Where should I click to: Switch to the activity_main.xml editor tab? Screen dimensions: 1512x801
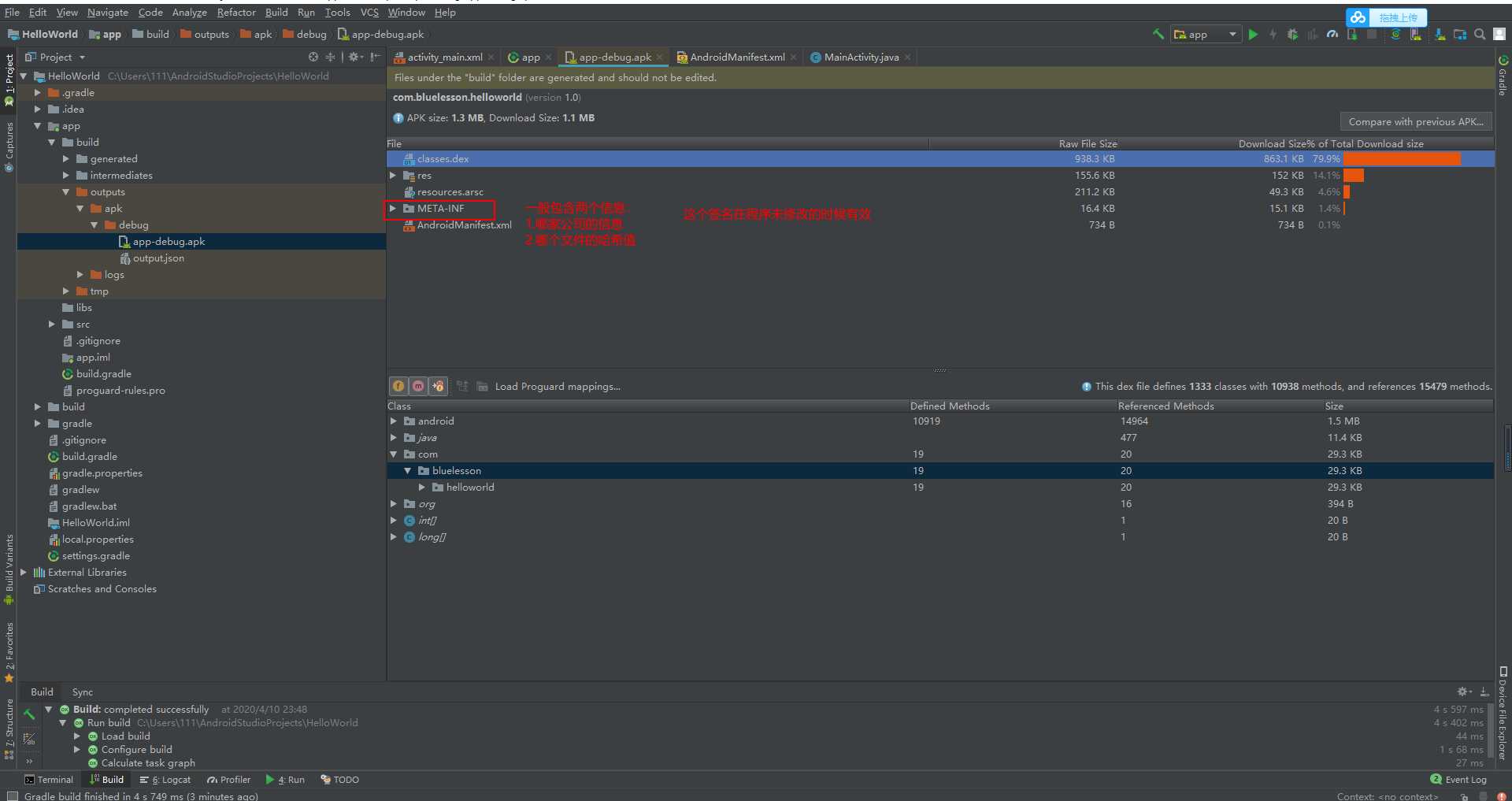444,57
